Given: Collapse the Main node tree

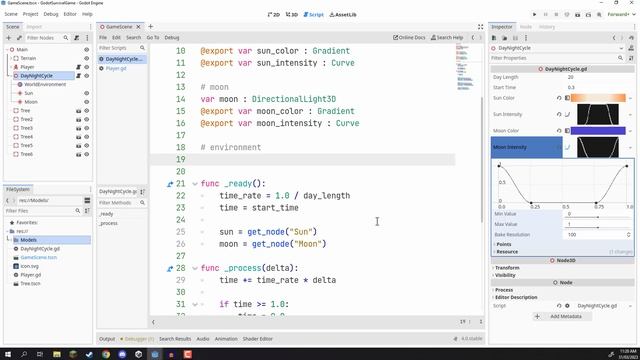Looking at the screenshot, I should pyautogui.click(x=7, y=49).
